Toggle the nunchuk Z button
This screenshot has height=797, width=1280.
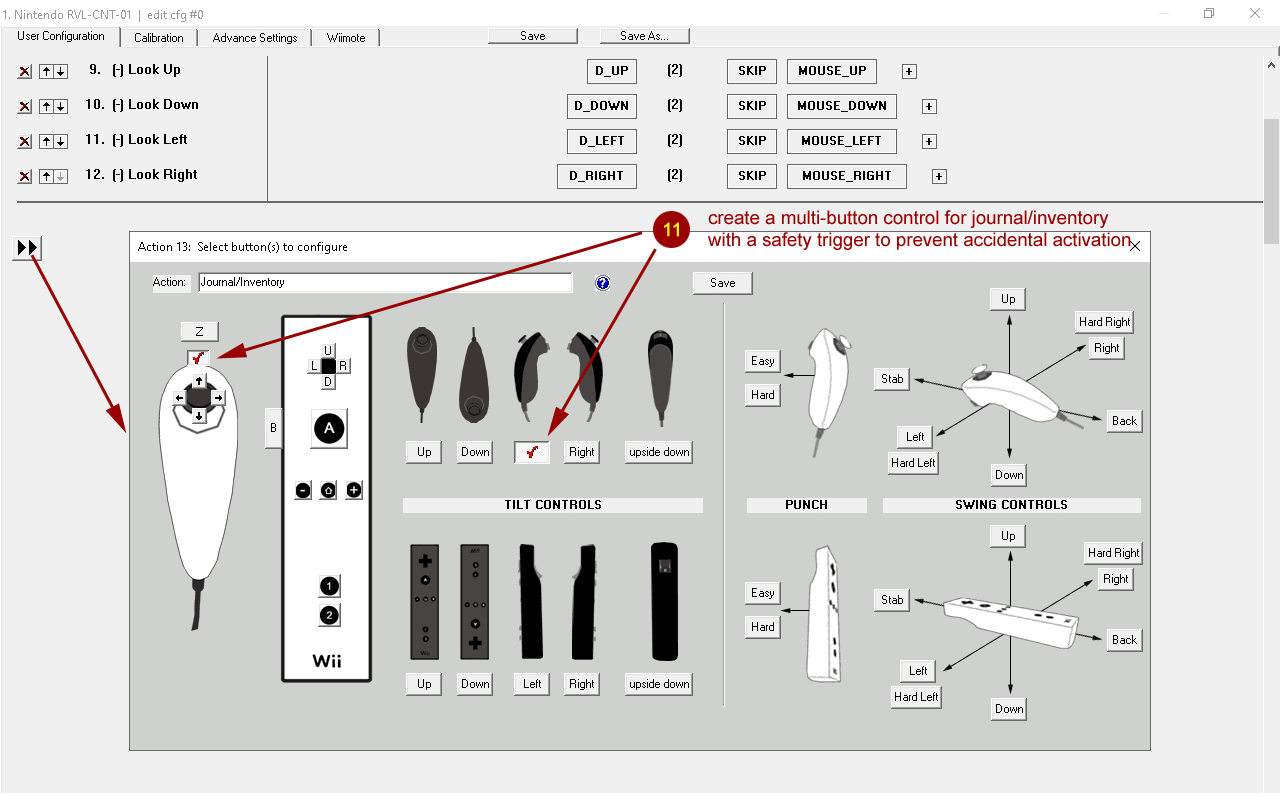coord(199,331)
